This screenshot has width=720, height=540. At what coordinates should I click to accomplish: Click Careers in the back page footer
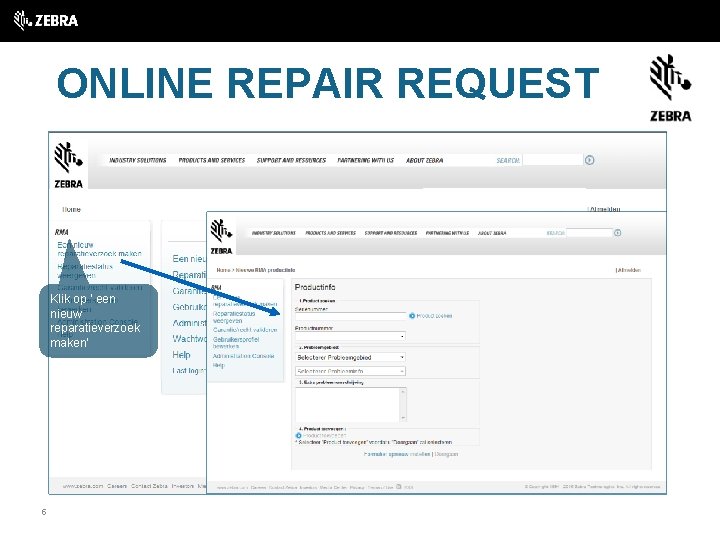tap(117, 486)
